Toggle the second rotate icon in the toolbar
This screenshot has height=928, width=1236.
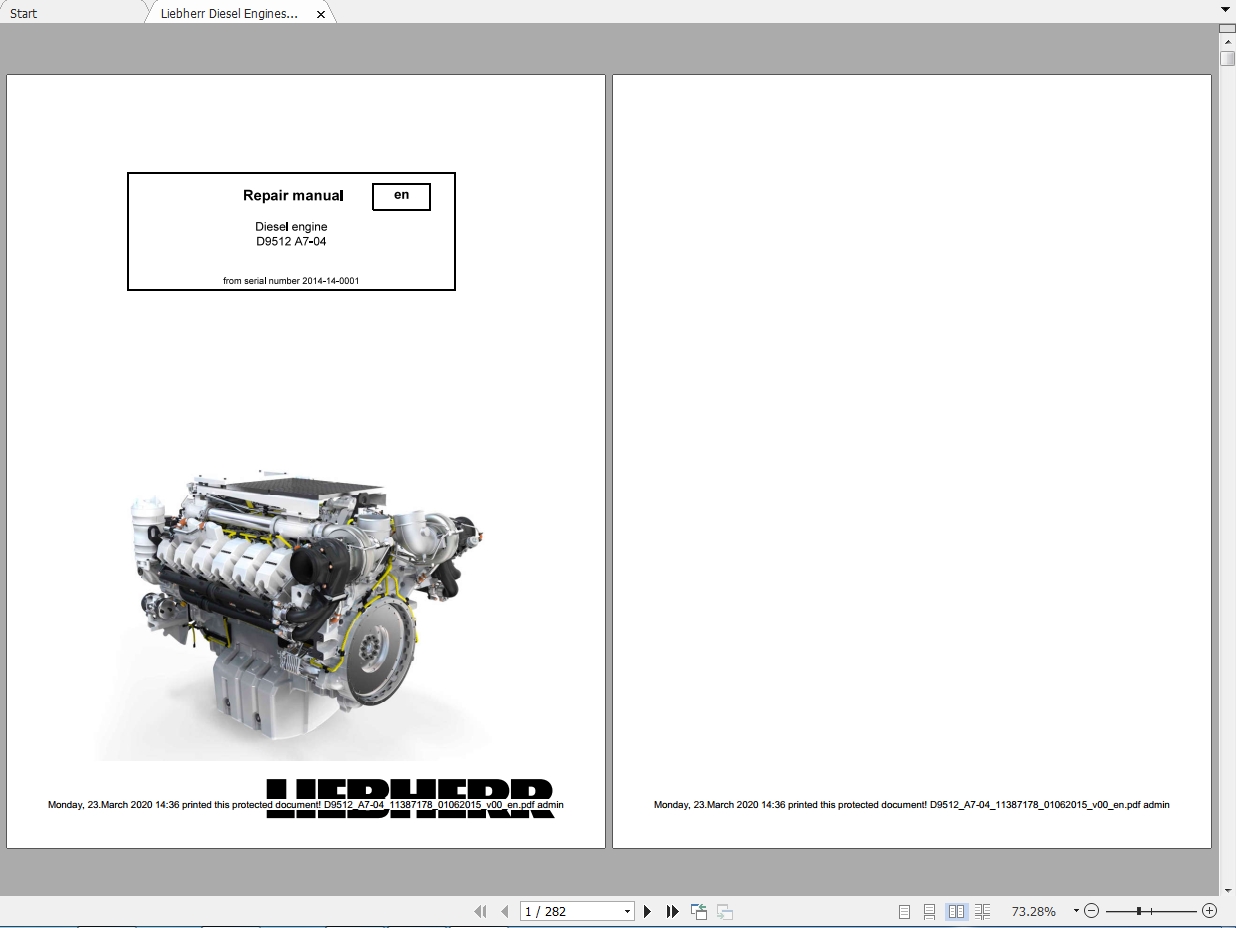click(x=723, y=911)
